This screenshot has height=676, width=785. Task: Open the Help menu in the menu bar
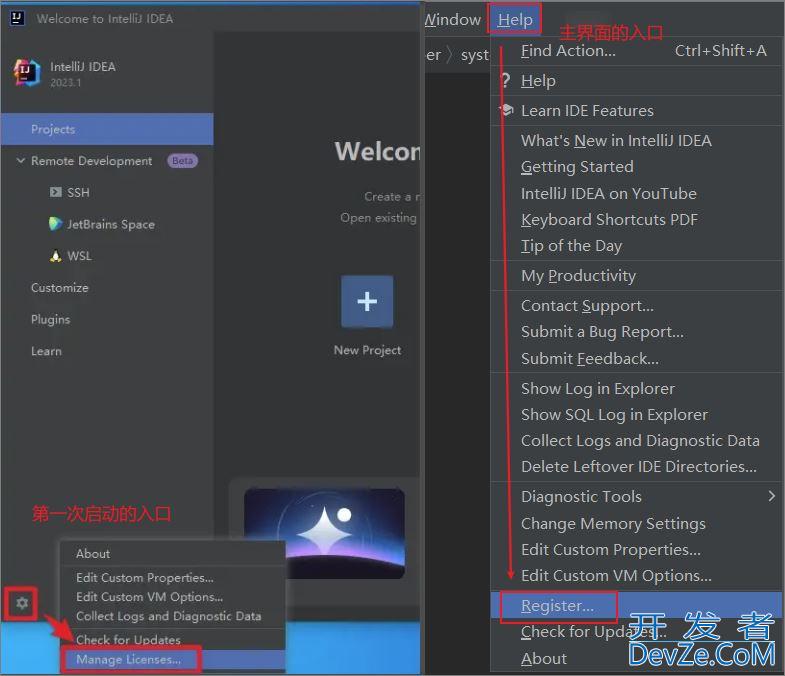tap(515, 20)
